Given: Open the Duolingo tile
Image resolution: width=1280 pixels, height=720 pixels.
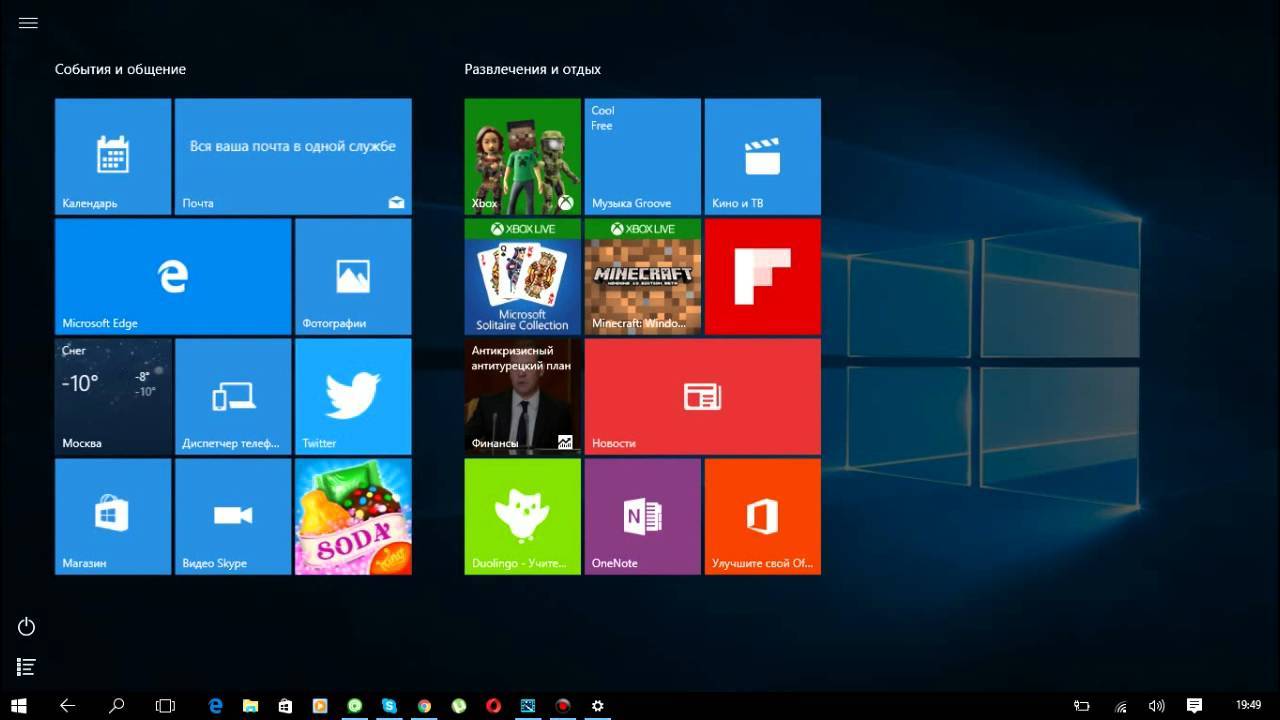Looking at the screenshot, I should click(522, 516).
